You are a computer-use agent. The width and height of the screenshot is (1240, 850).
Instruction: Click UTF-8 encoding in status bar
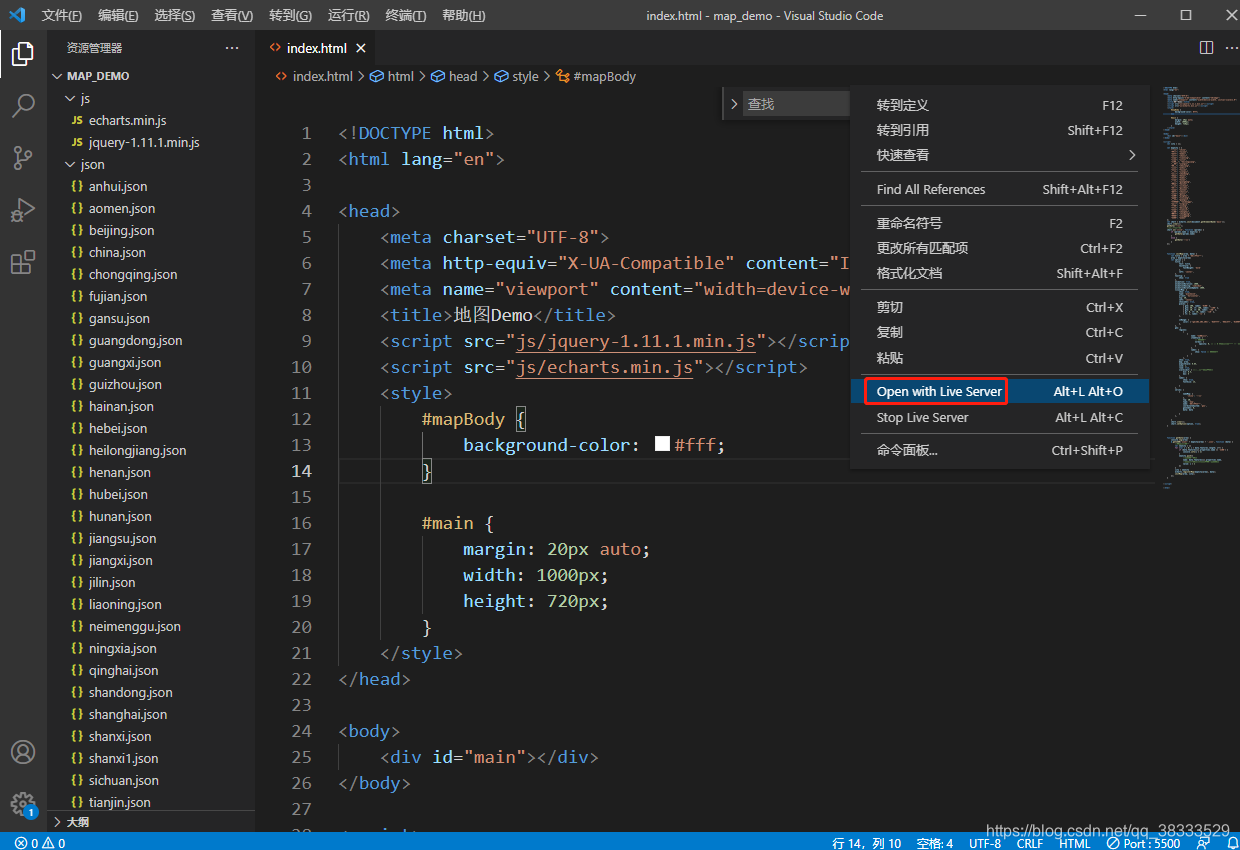pos(985,843)
